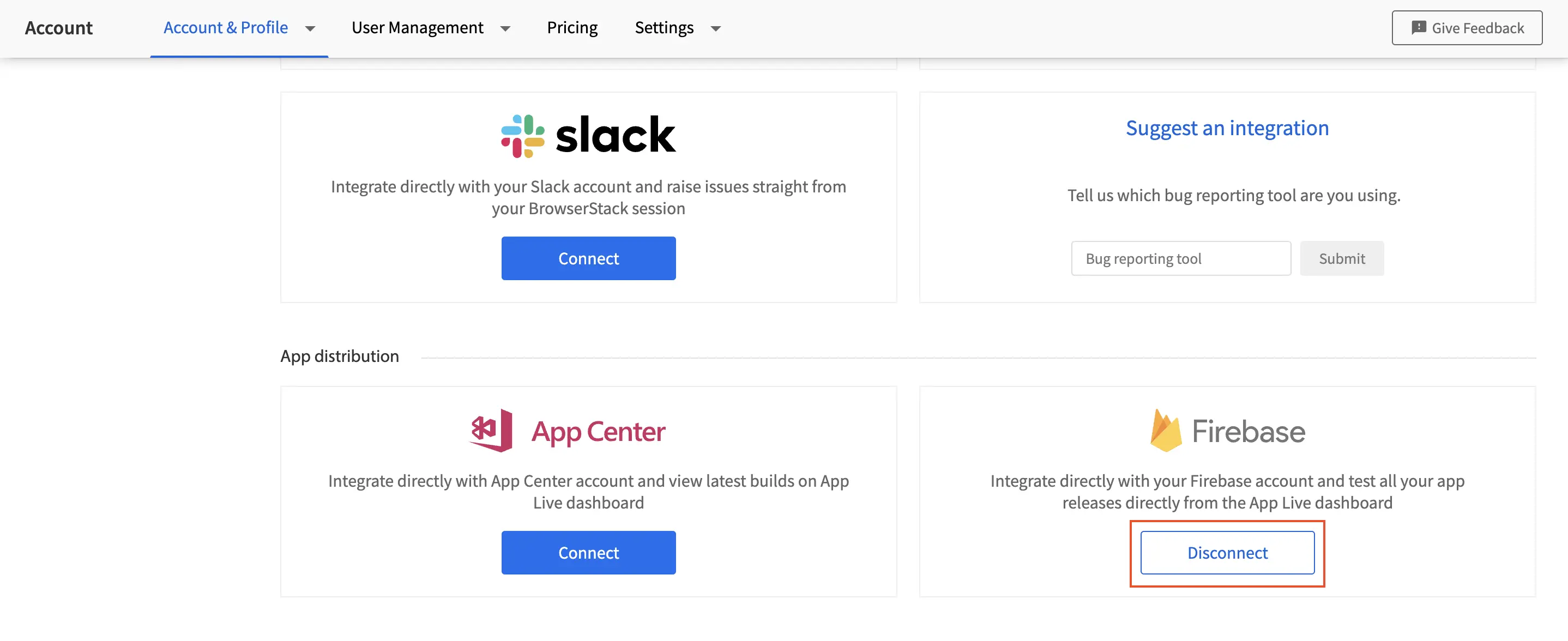
Task: Click the Firebase wordmark text
Action: pos(1248,432)
